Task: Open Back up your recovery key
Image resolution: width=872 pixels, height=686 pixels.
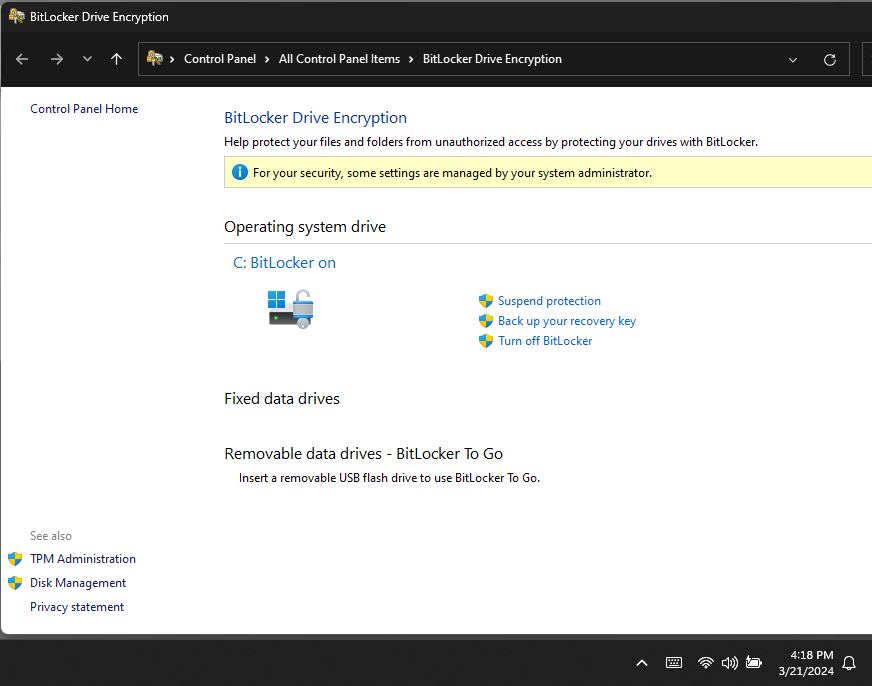Action: click(567, 321)
